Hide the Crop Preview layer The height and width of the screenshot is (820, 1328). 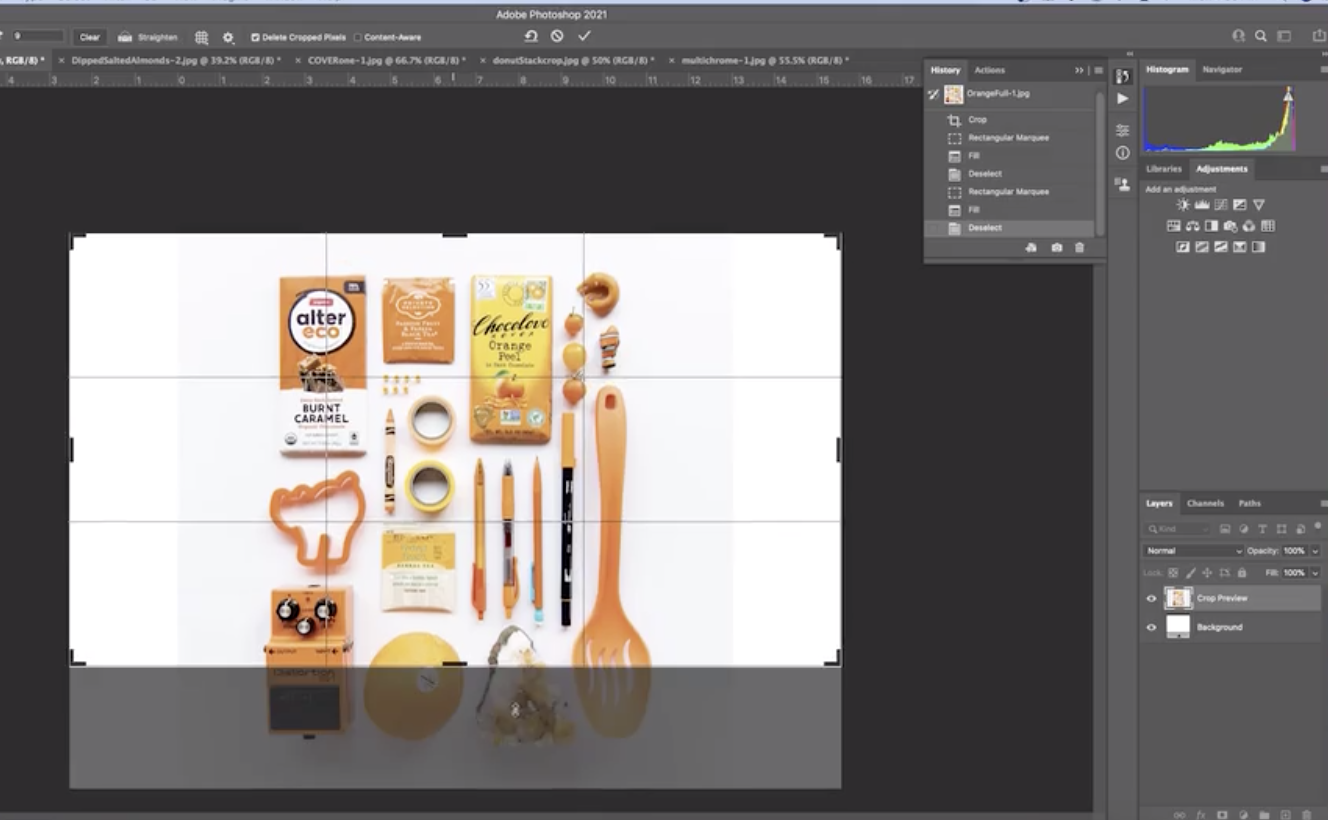point(1151,599)
